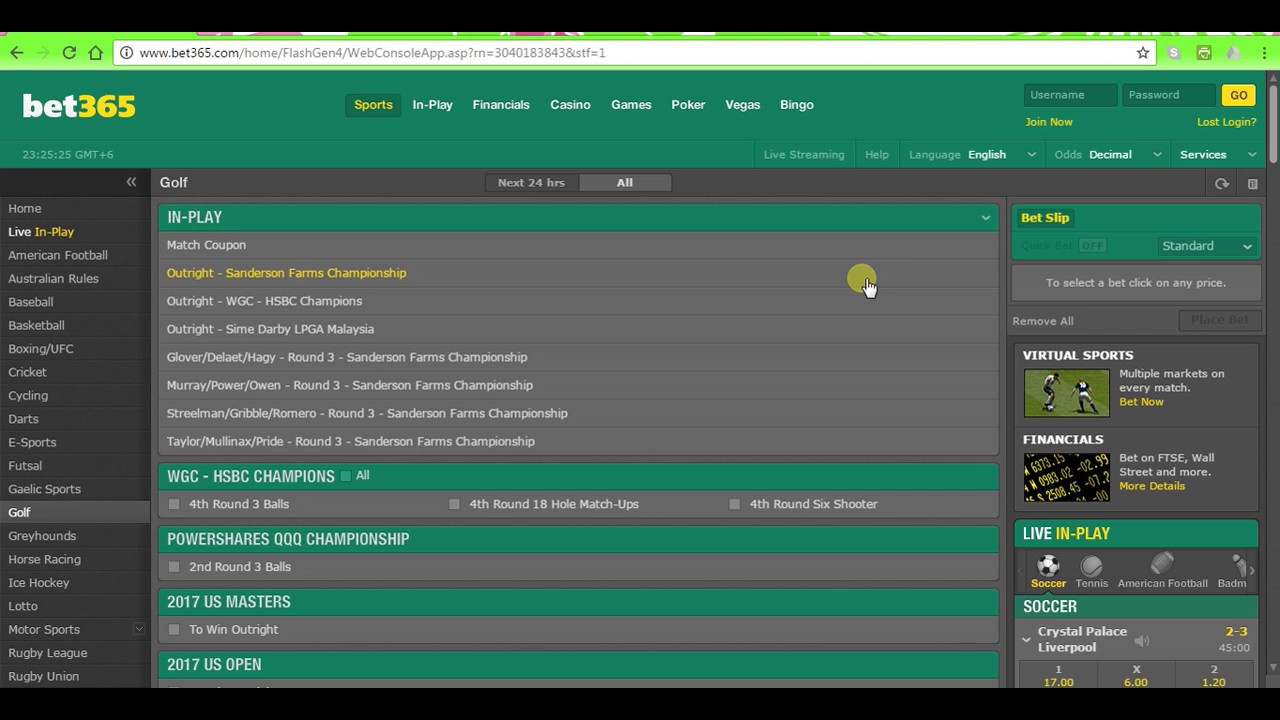
Task: Click Remove All in the bet slip
Action: pyautogui.click(x=1042, y=321)
